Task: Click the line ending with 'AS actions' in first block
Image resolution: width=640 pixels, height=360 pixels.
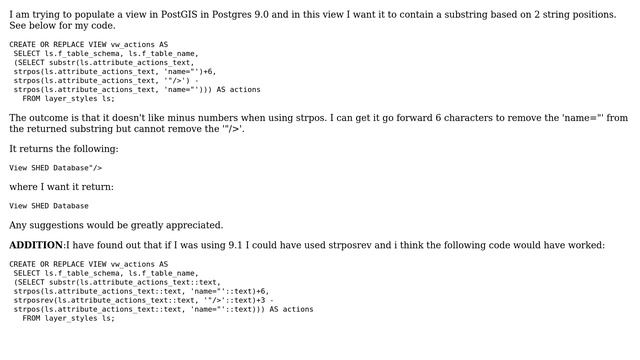Action: (x=137, y=89)
